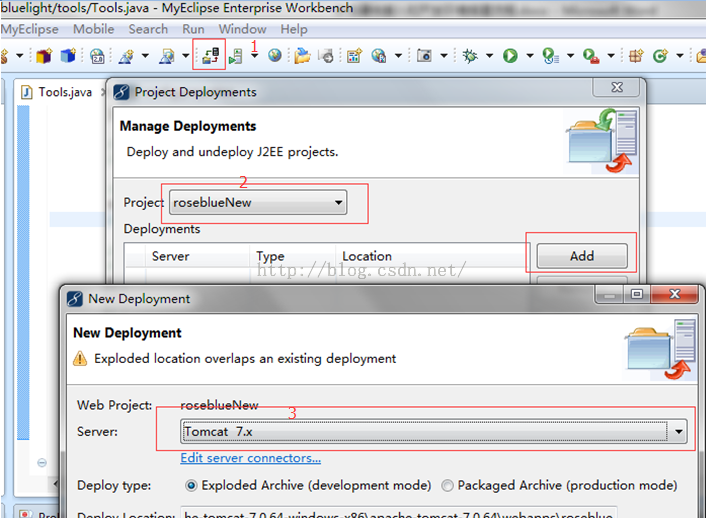Click the orange grid package icon
Image resolution: width=706 pixels, height=518 pixels.
(x=636, y=56)
